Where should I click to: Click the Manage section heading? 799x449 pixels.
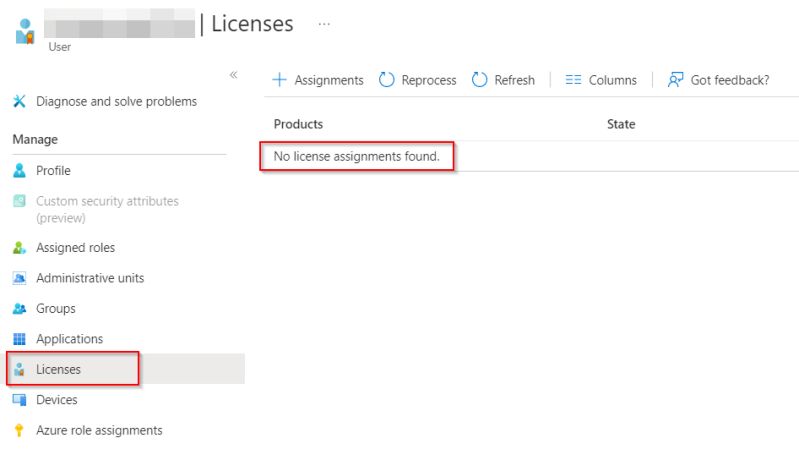click(35, 140)
